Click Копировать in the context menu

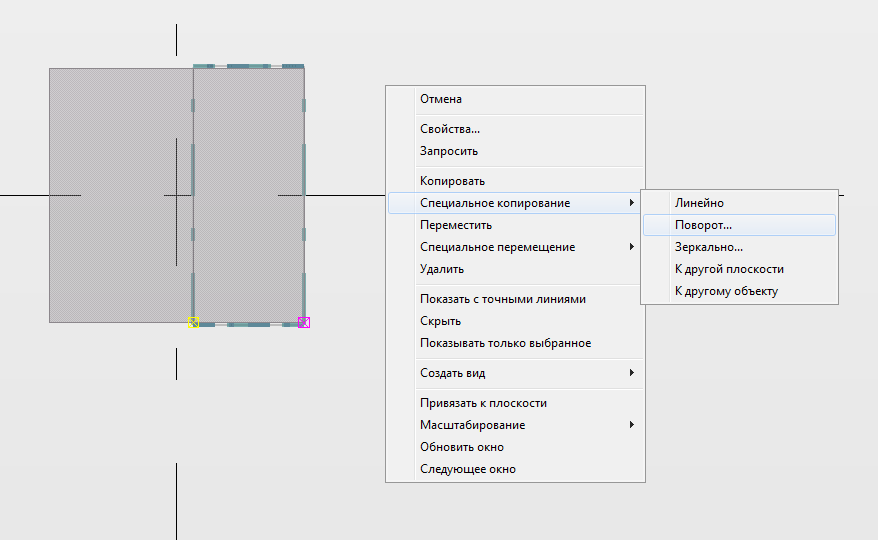click(452, 181)
